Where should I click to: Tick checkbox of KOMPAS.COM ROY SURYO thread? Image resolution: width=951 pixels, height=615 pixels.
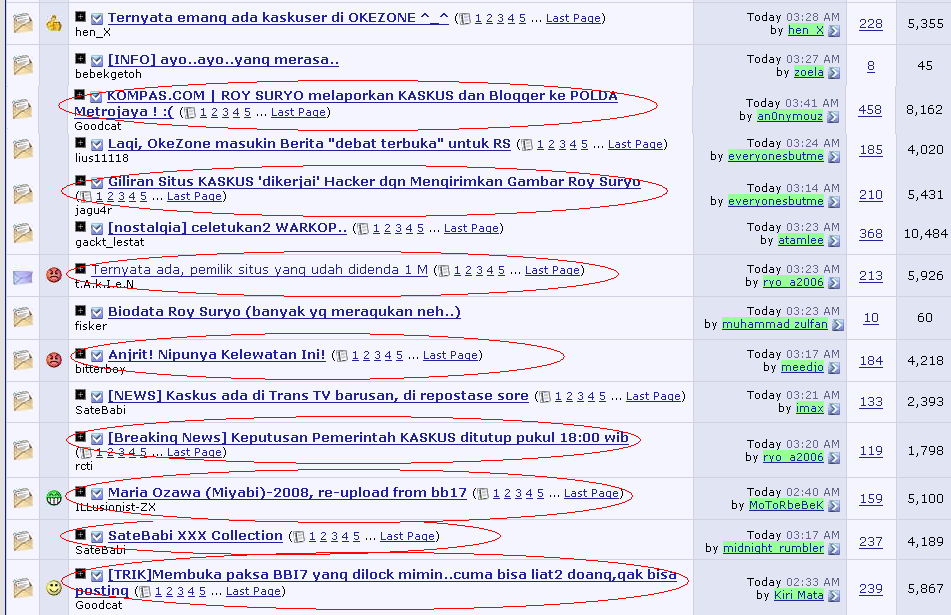[x=96, y=96]
